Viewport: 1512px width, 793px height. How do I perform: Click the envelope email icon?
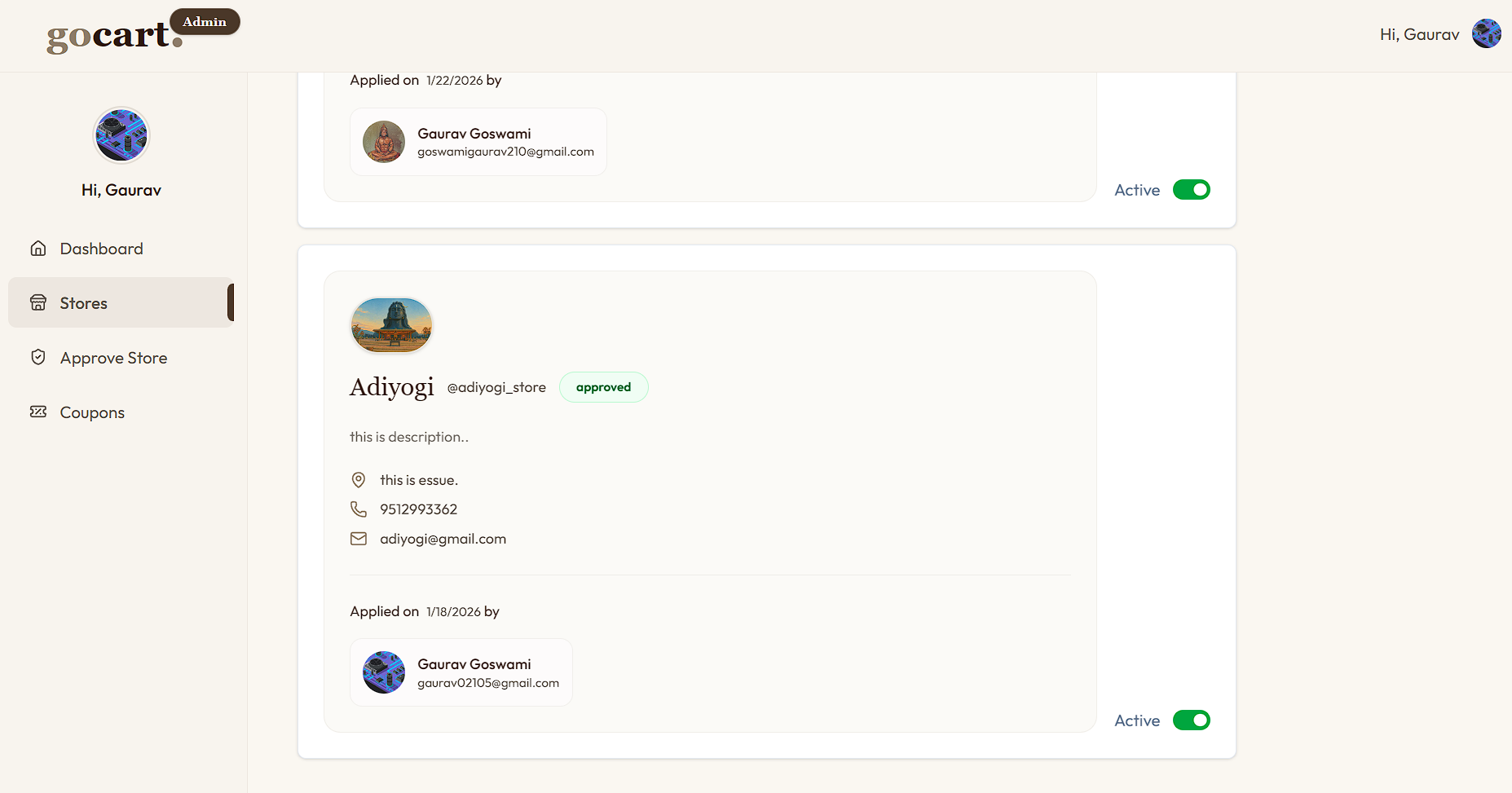click(359, 539)
